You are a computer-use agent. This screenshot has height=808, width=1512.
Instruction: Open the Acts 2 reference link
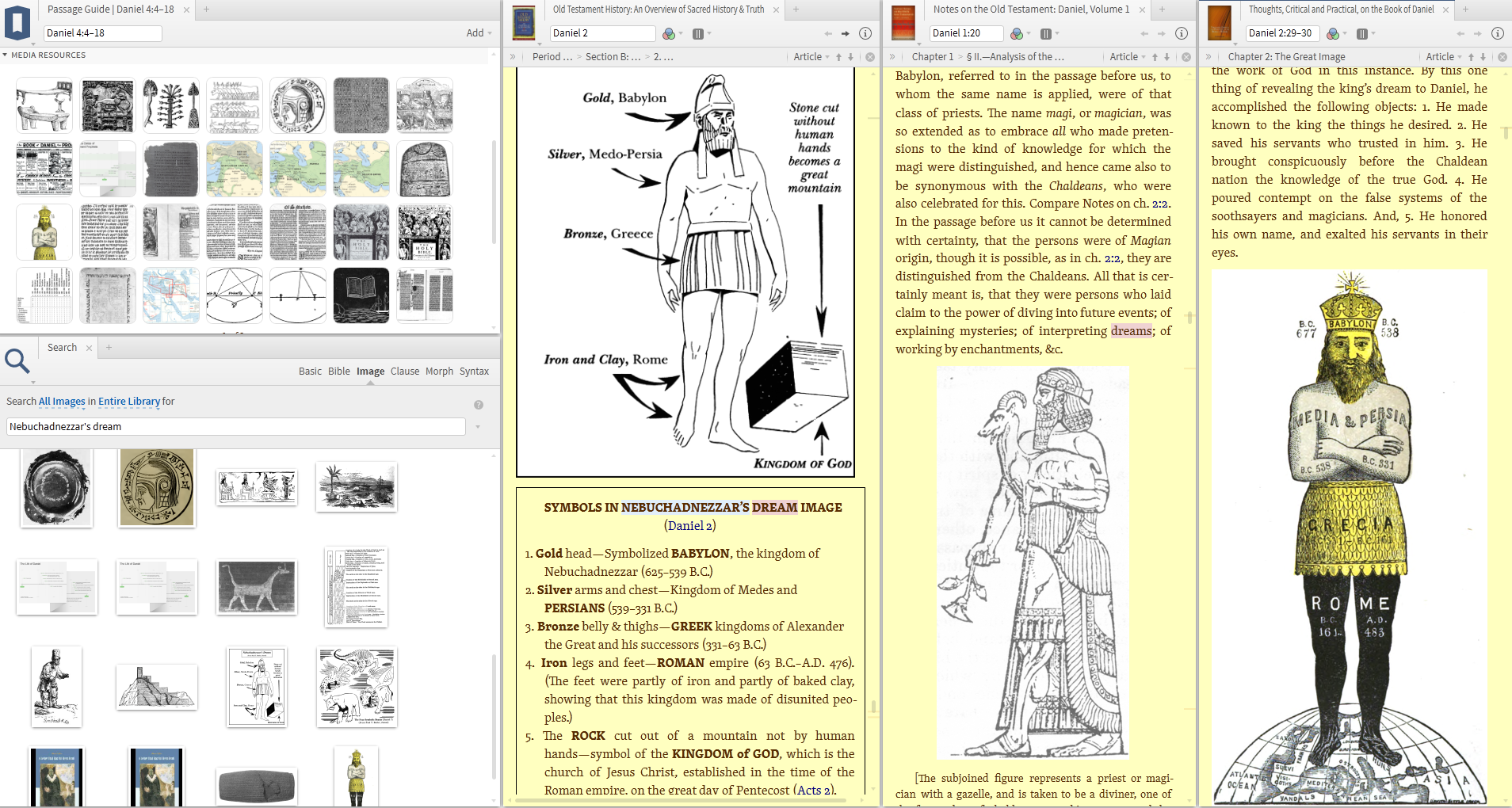point(814,790)
